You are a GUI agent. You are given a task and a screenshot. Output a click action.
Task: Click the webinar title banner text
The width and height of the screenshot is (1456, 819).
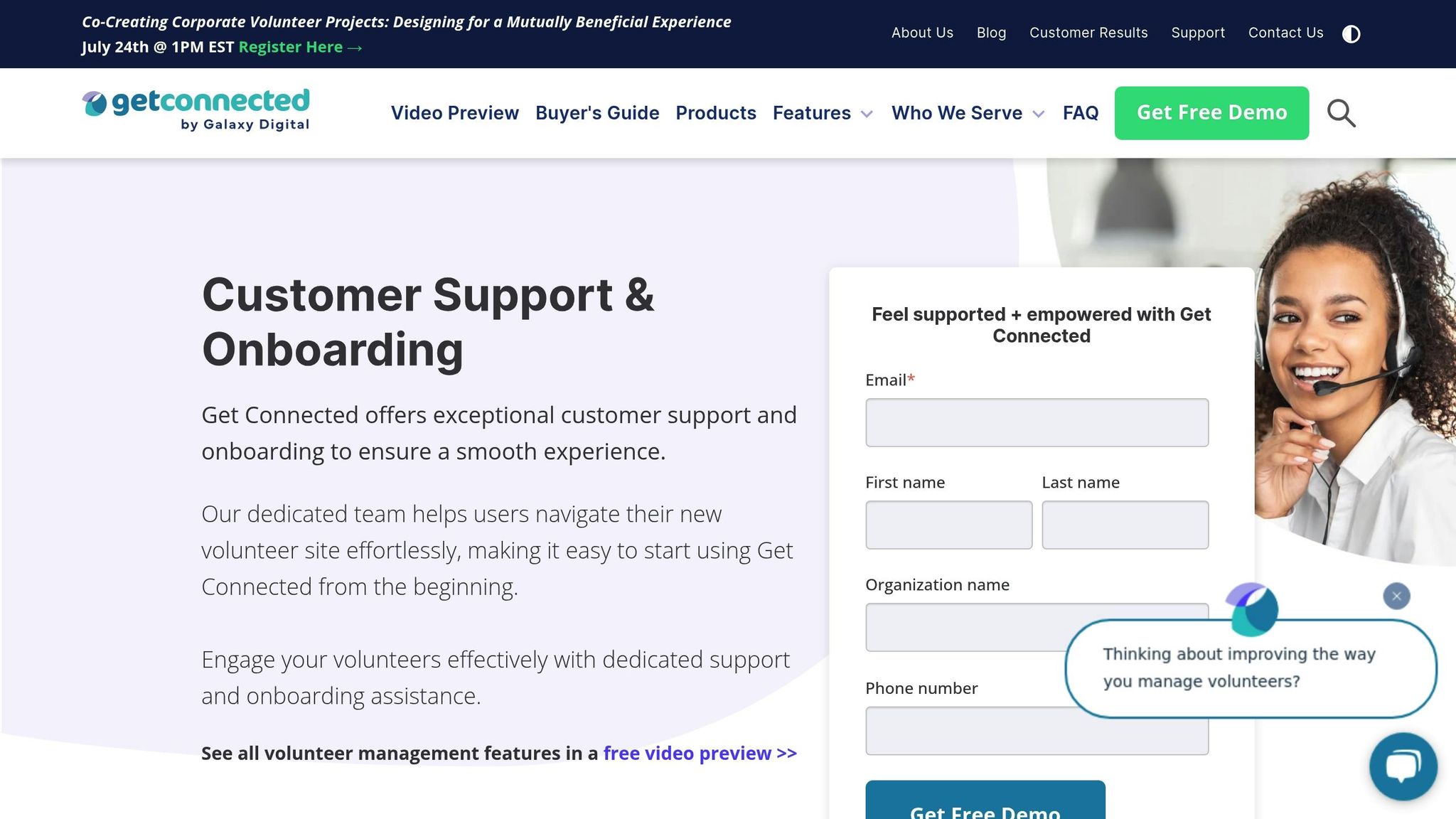point(406,22)
